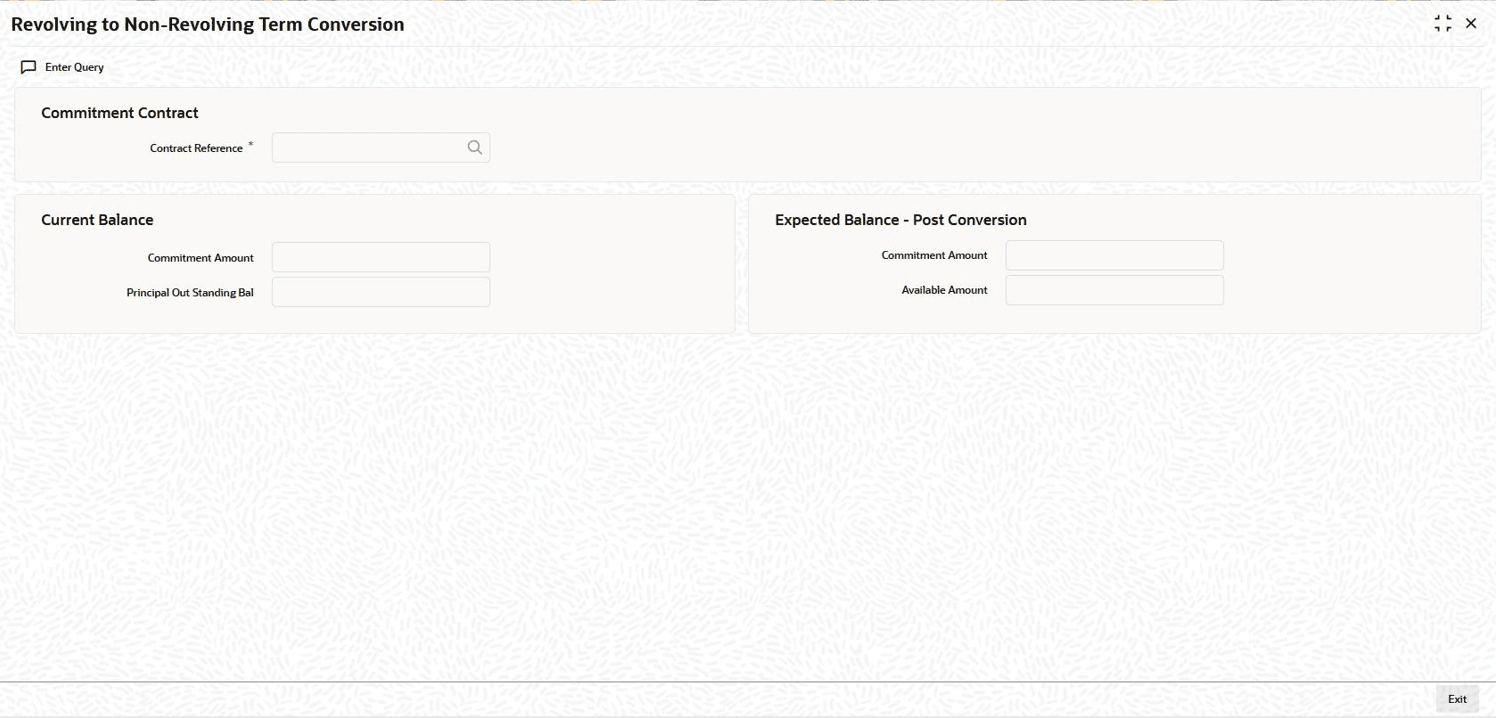Click the Principal Out Standing Bal field
The height and width of the screenshot is (718, 1496).
click(x=381, y=292)
